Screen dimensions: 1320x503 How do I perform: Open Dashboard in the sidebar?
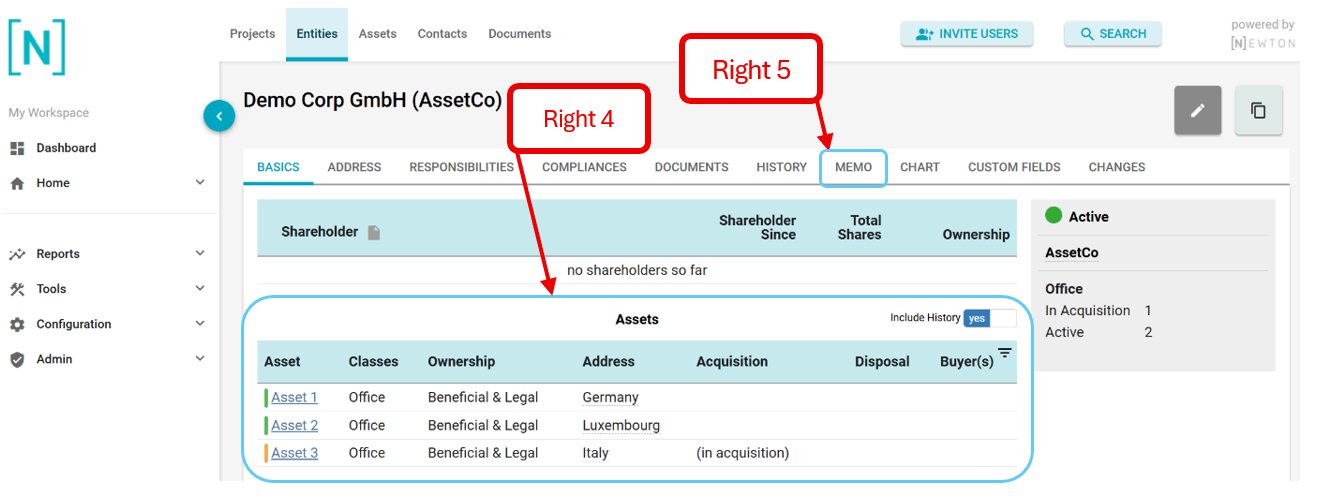[66, 148]
